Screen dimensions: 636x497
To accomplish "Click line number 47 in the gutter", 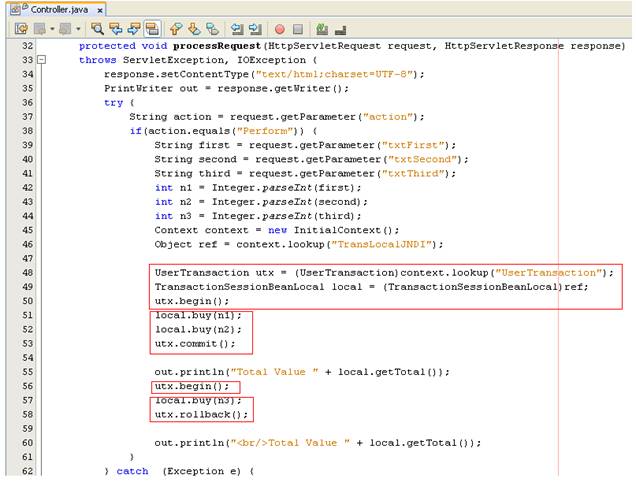I will pos(27,258).
